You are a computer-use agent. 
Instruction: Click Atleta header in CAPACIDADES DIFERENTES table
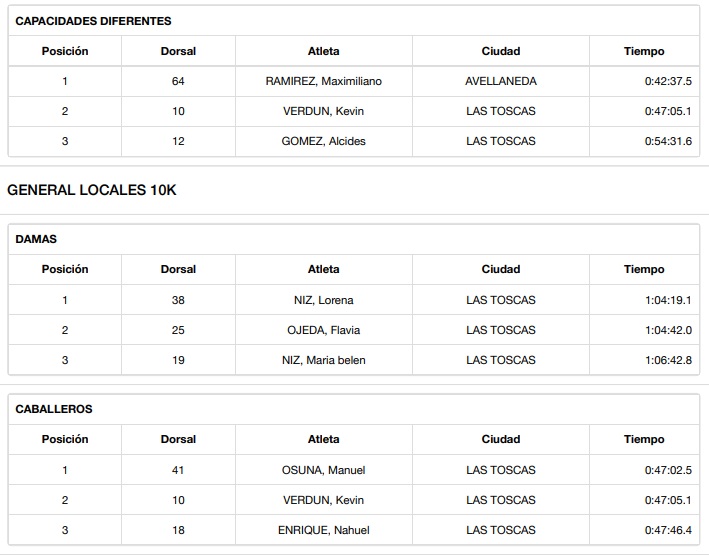click(x=323, y=51)
